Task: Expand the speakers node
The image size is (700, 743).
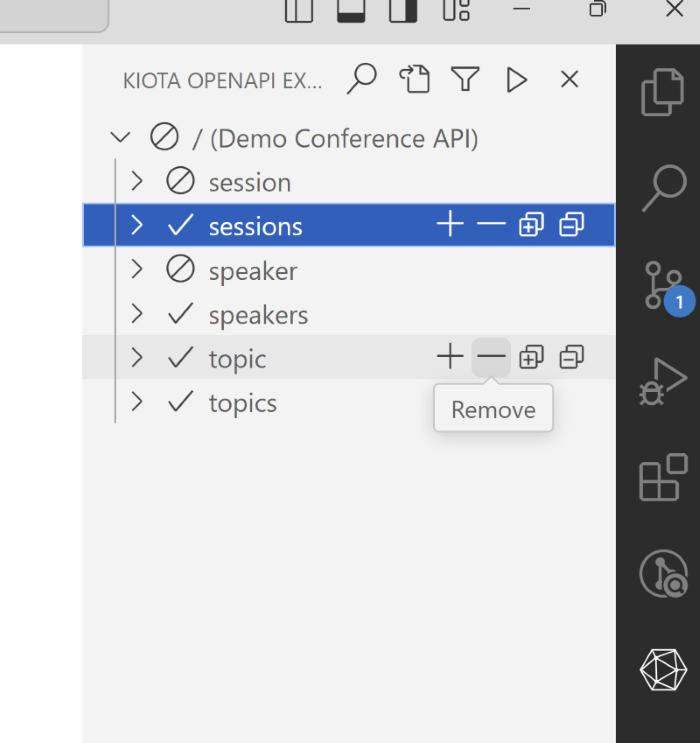Action: [137, 313]
